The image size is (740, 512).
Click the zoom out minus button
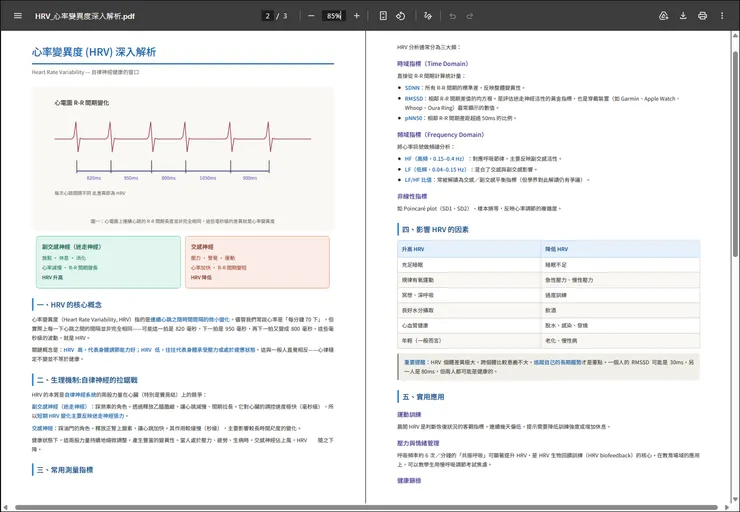[x=311, y=16]
